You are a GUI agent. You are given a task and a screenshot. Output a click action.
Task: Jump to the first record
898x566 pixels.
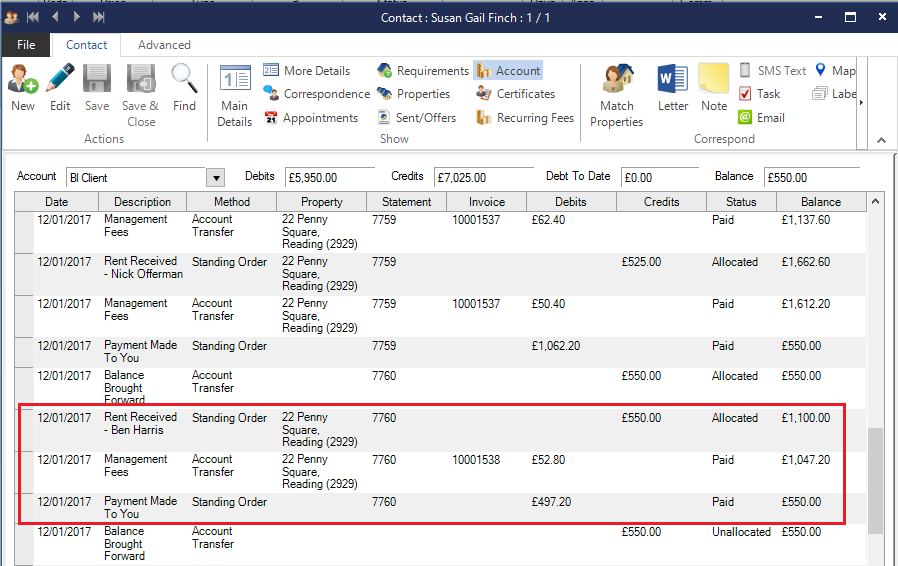point(33,17)
